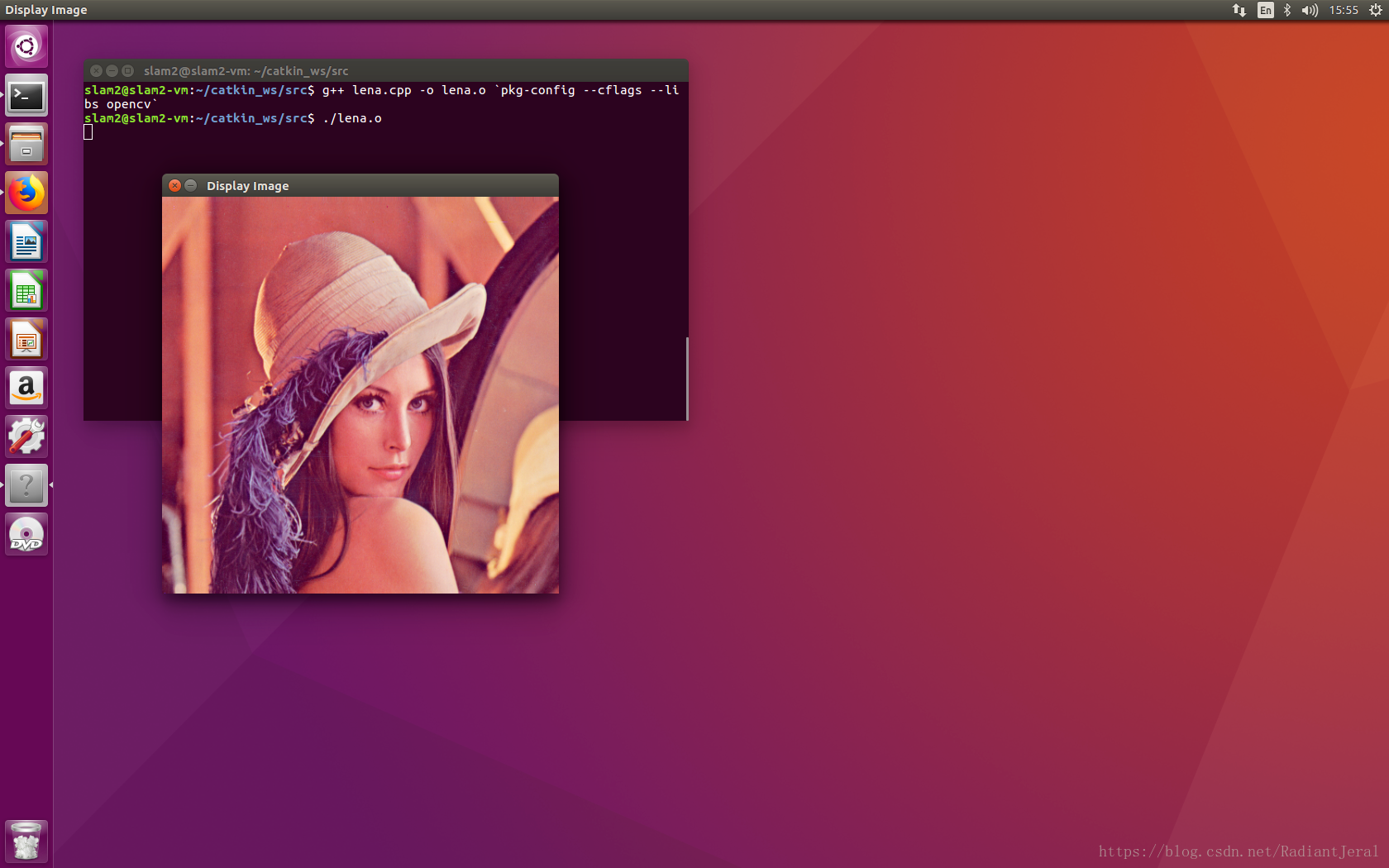Viewport: 1389px width, 868px height.
Task: Click the Lena image in viewer
Action: pyautogui.click(x=360, y=395)
